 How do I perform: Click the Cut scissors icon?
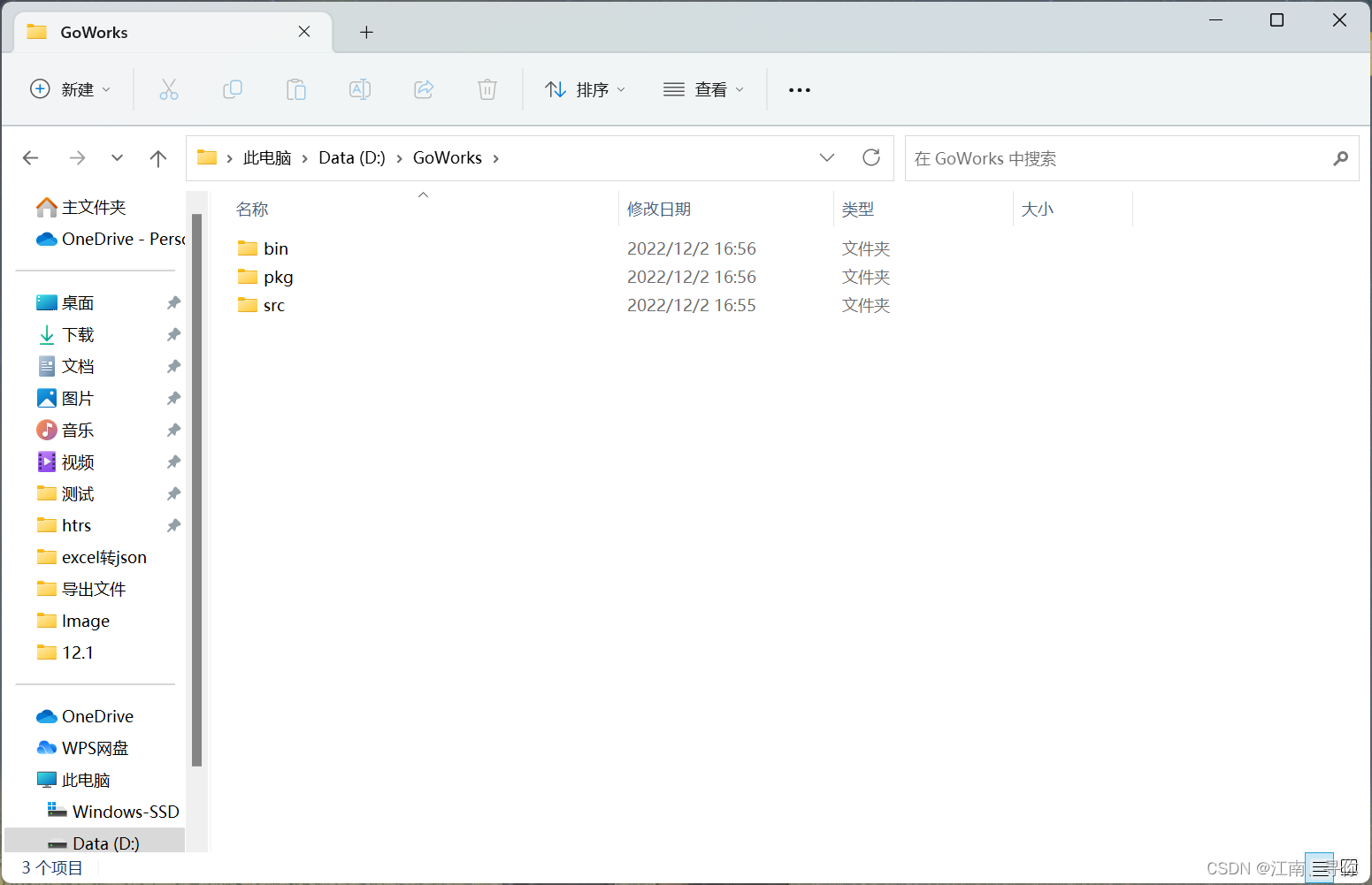169,89
